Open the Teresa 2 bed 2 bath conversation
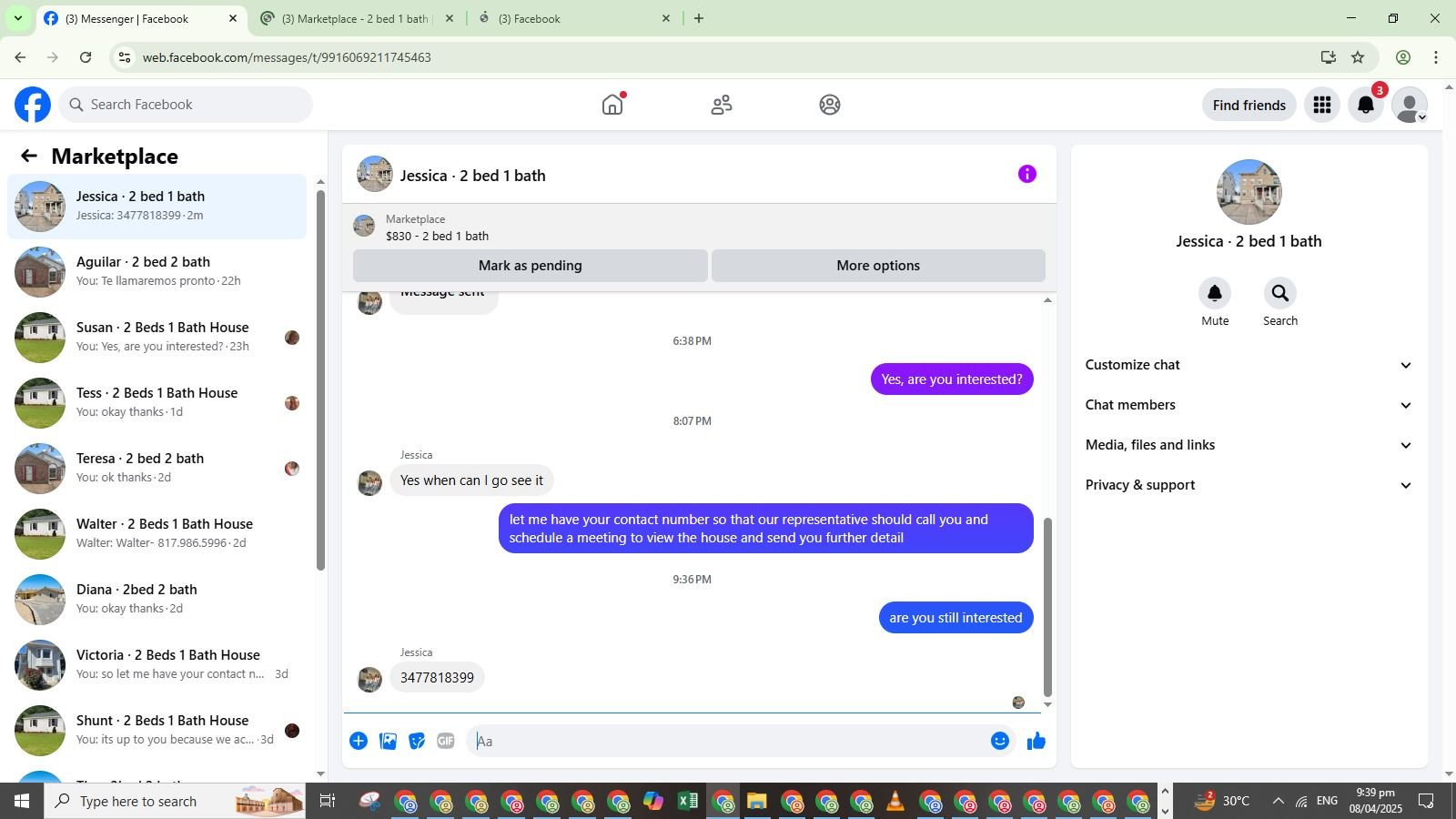The width and height of the screenshot is (1456, 819). coord(157,469)
